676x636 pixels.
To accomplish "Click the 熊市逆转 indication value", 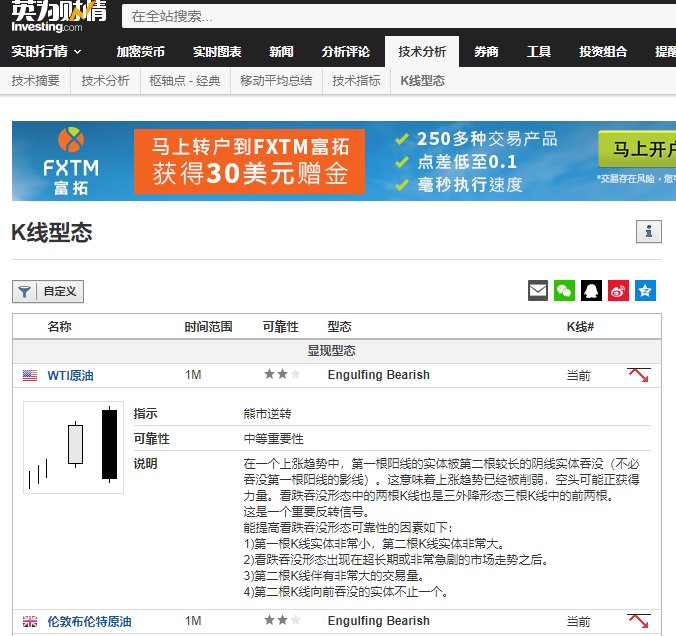I will 267,414.
